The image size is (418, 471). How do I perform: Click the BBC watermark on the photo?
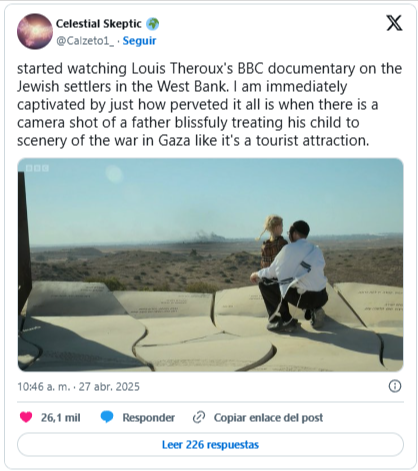click(37, 168)
